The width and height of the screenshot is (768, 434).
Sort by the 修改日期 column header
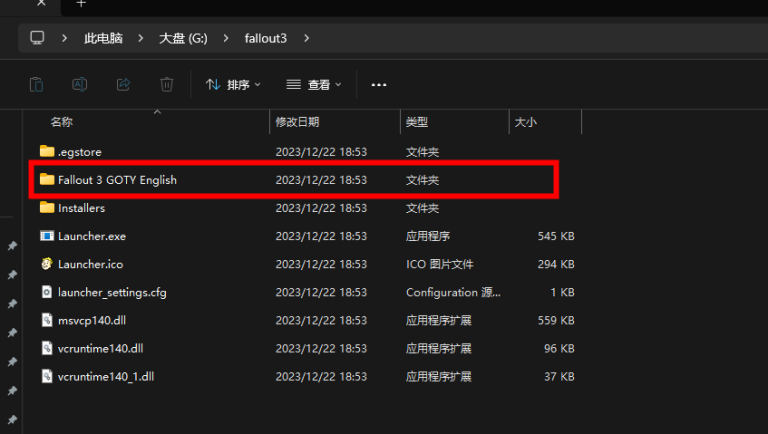coord(297,122)
